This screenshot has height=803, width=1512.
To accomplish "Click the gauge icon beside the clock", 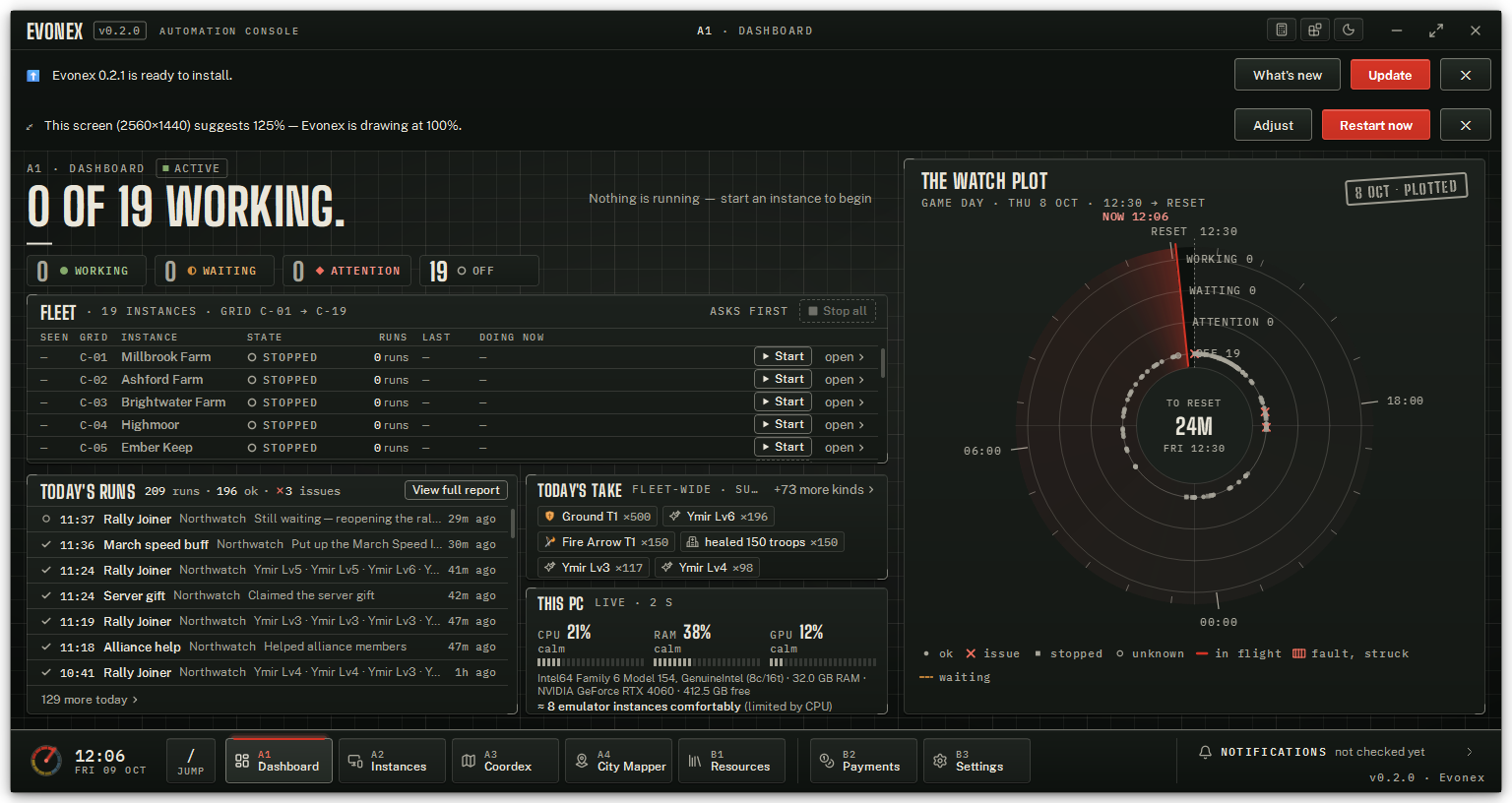I will [x=46, y=761].
